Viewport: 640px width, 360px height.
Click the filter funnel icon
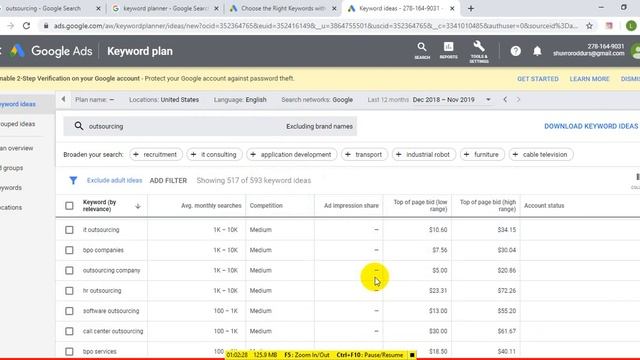73,180
